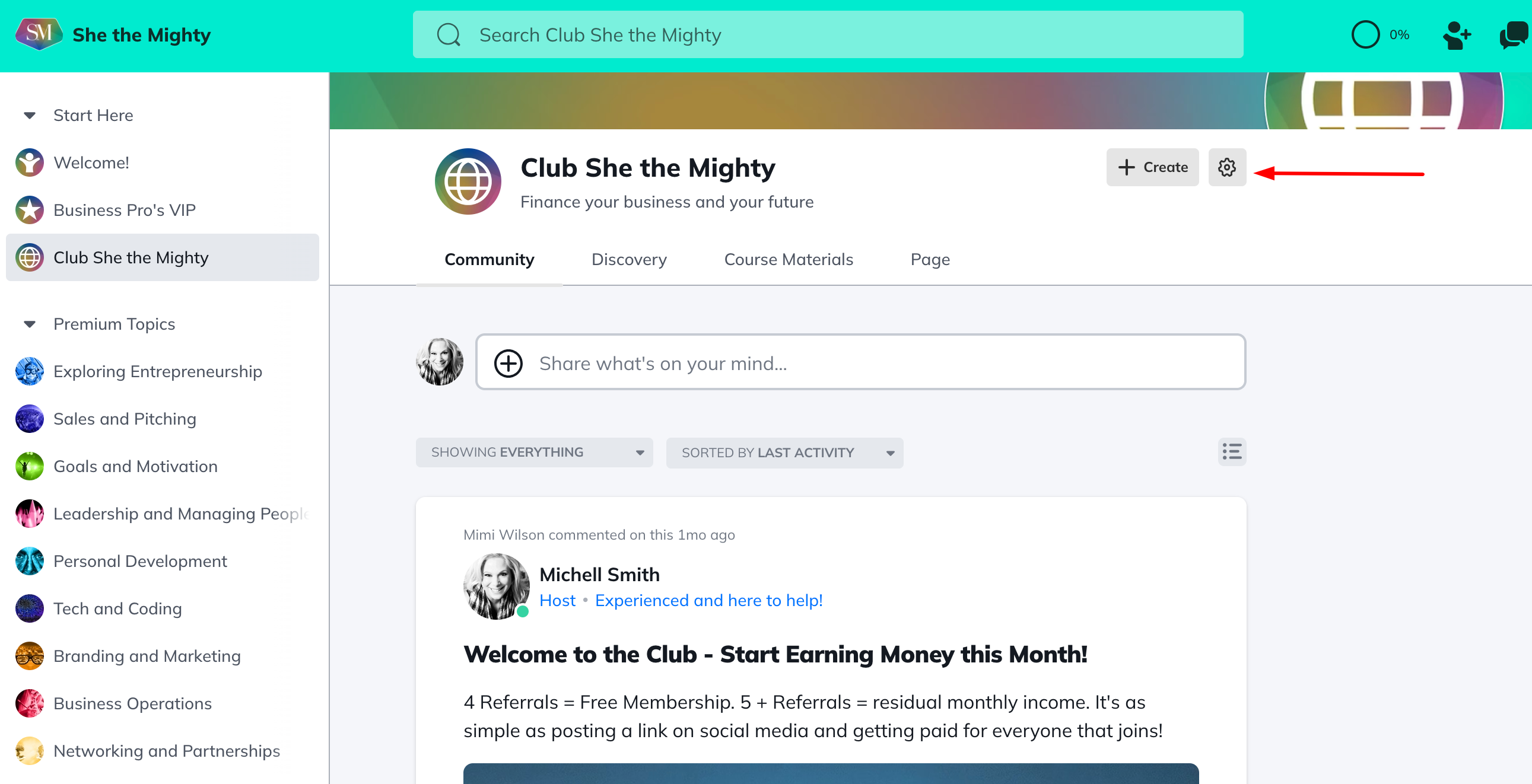Click the Club She the Mighty globe avatar
Image resolution: width=1532 pixels, height=784 pixels.
click(x=468, y=181)
